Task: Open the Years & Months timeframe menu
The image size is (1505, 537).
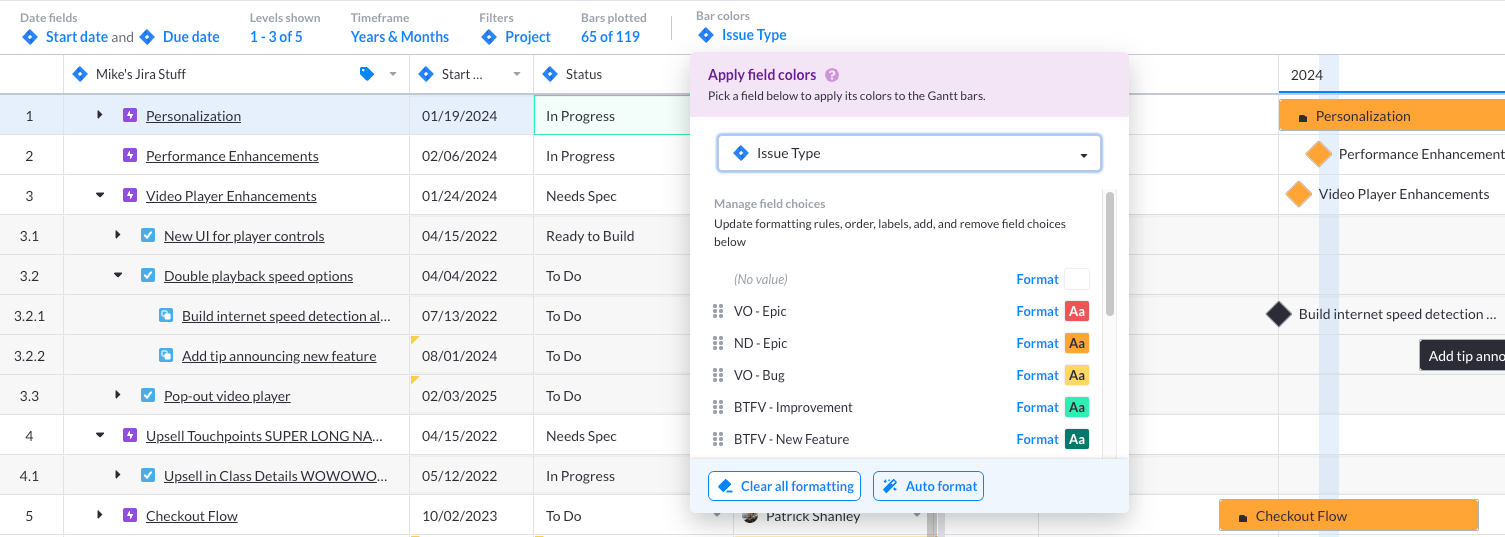Action: 399,37
